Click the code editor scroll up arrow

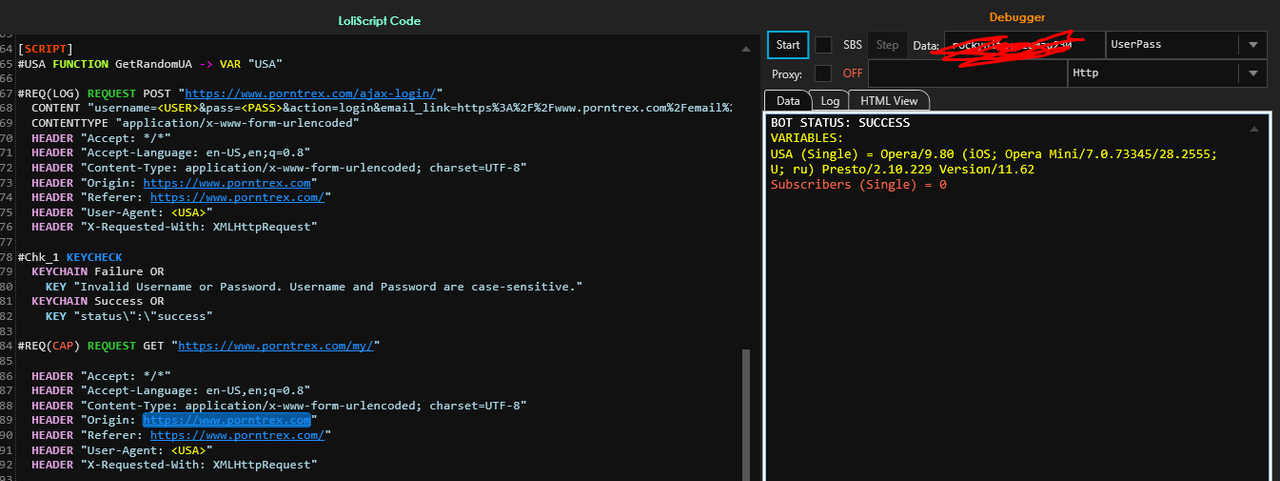tap(745, 48)
